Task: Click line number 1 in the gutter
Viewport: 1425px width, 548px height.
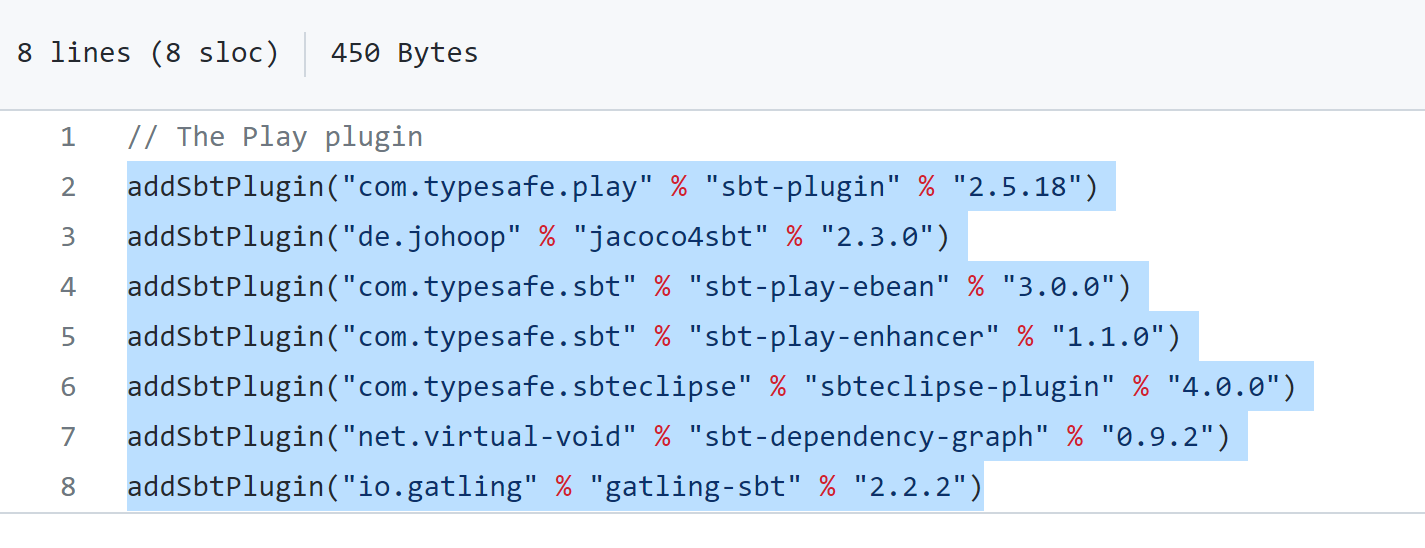Action: pos(68,137)
